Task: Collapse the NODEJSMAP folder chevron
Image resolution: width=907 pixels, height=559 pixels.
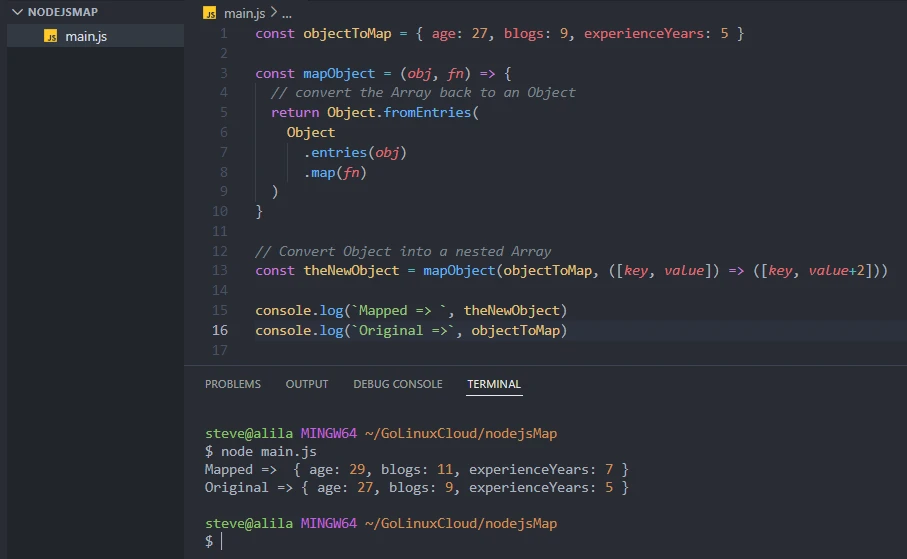Action: pos(17,14)
